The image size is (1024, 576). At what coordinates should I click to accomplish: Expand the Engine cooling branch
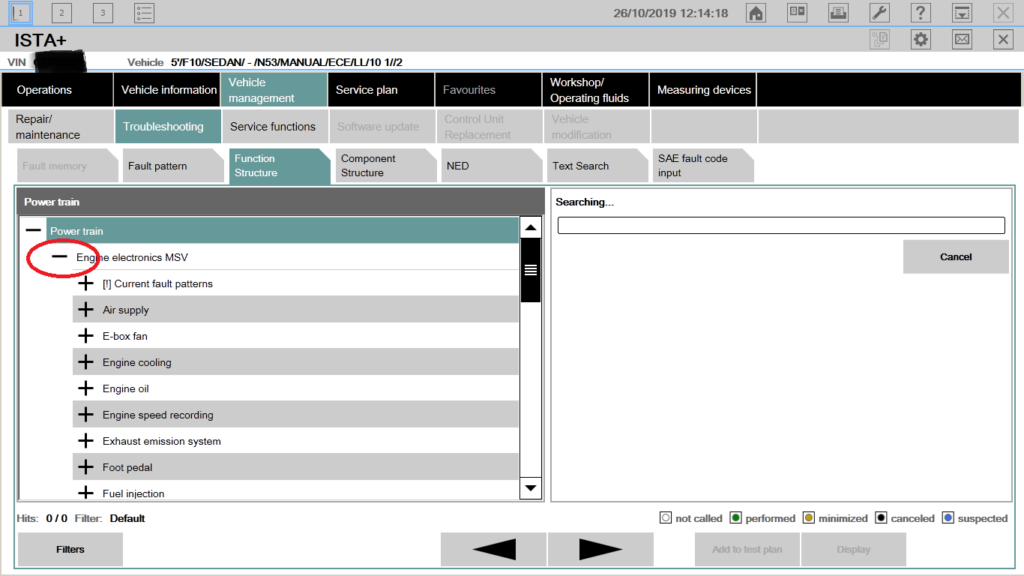point(86,362)
